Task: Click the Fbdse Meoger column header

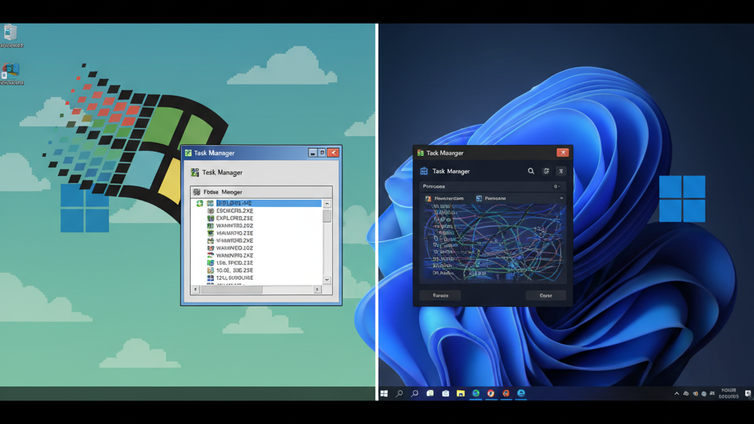Action: click(x=261, y=192)
